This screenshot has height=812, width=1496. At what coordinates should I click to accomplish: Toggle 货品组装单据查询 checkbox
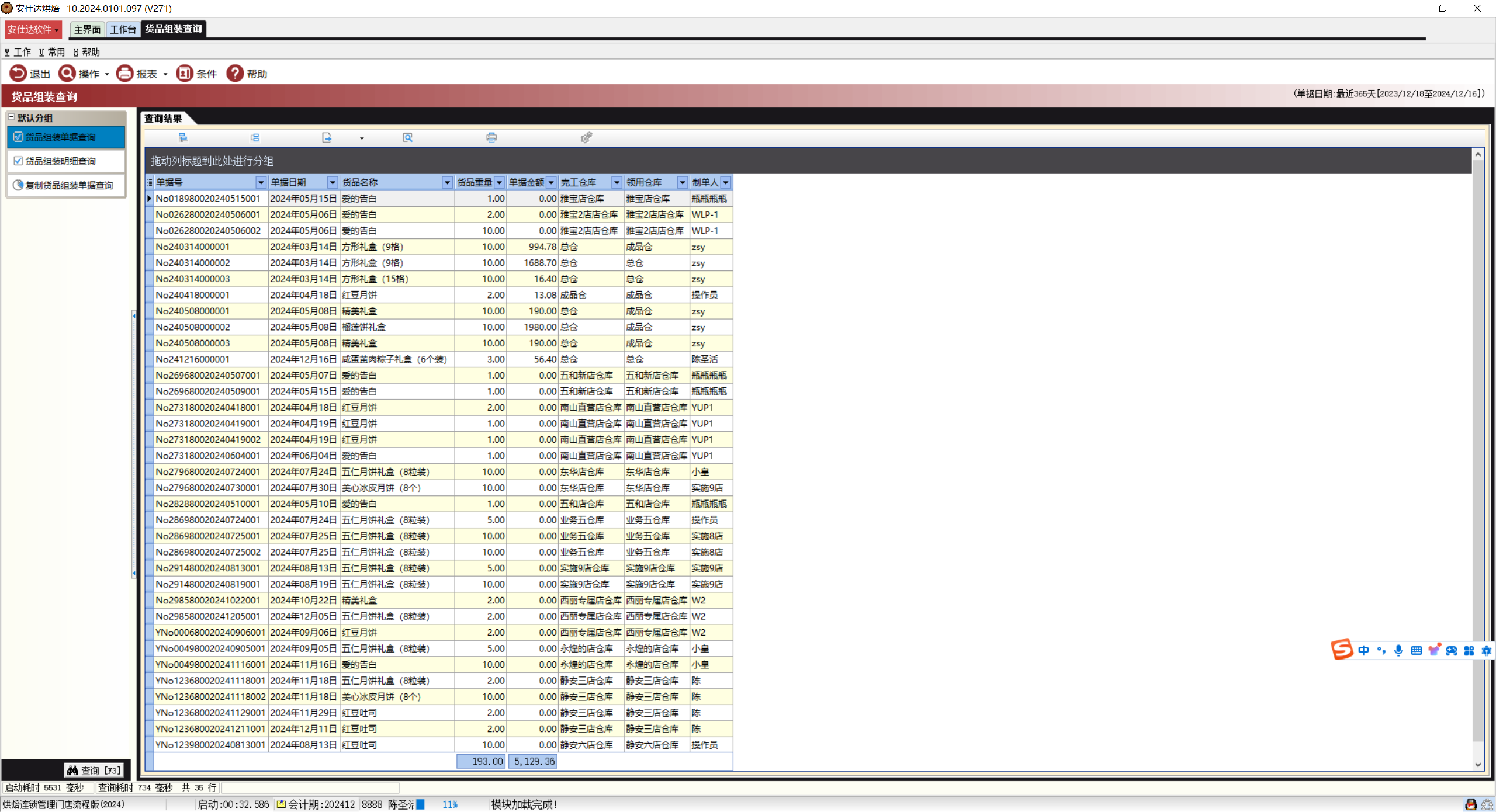18,137
